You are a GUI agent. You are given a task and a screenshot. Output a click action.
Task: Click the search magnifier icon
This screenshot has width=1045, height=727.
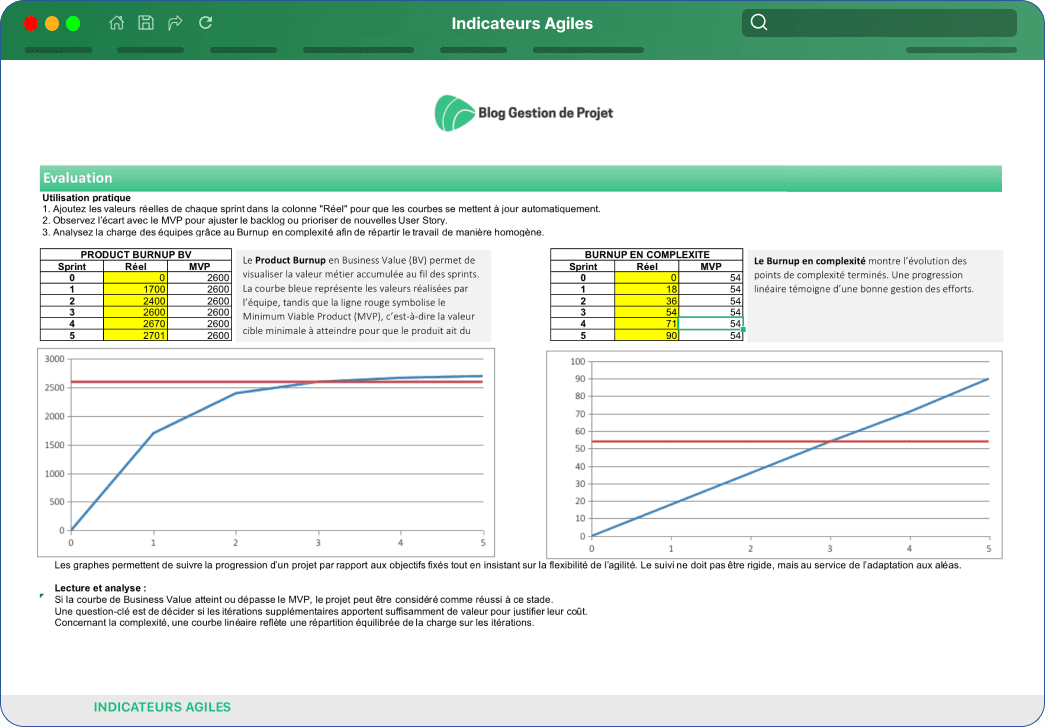tap(758, 23)
